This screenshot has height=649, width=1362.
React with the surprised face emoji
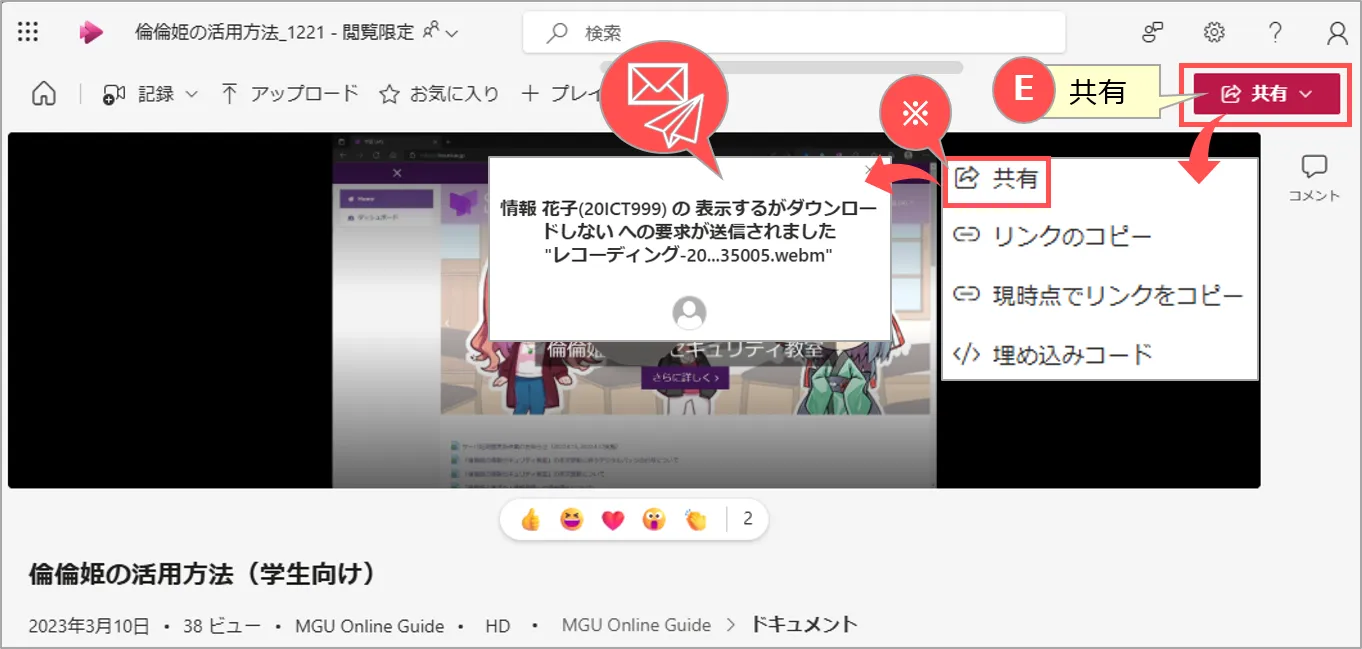pos(654,520)
